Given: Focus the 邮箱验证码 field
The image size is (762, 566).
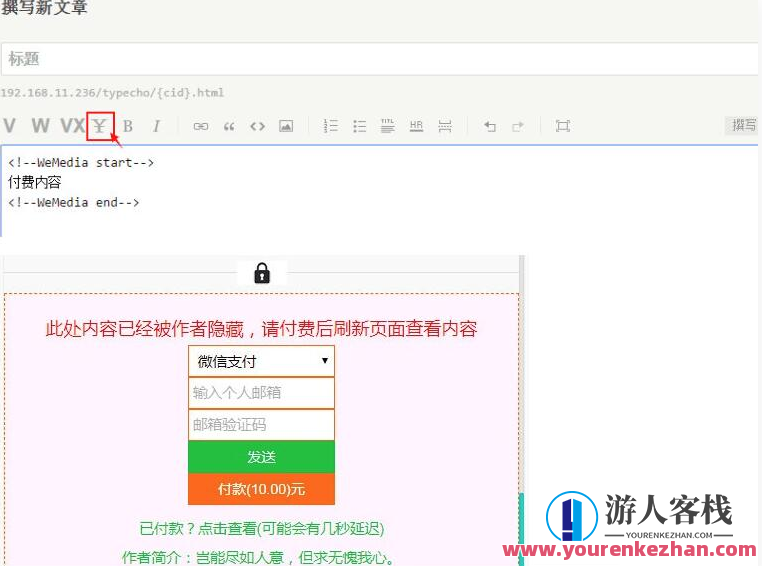Looking at the screenshot, I should [x=261, y=425].
